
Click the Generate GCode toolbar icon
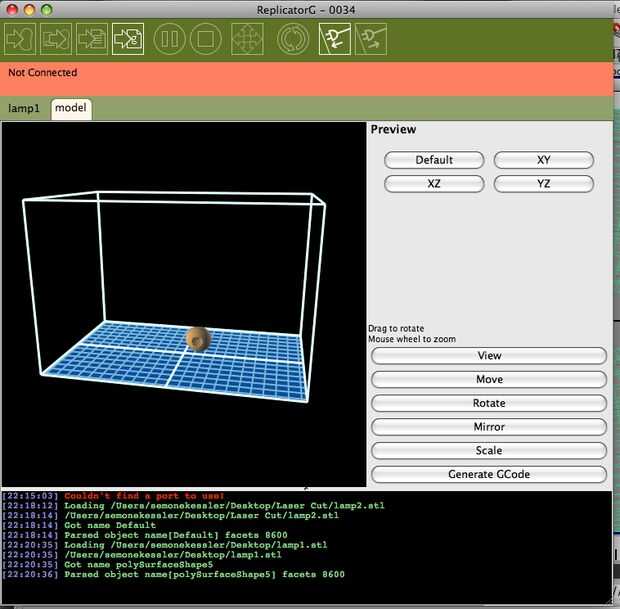pos(128,39)
